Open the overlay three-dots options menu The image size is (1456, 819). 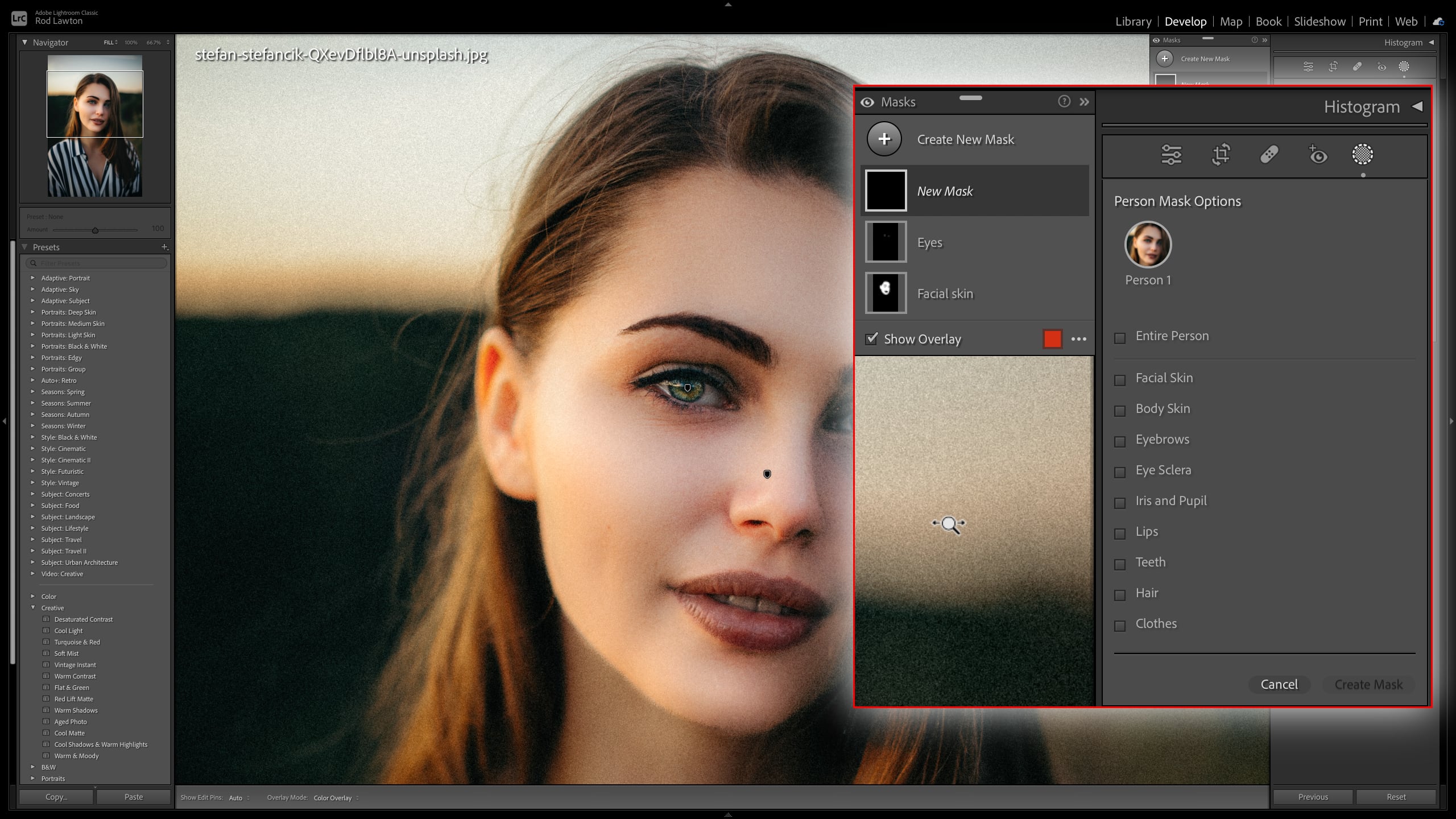coord(1078,339)
